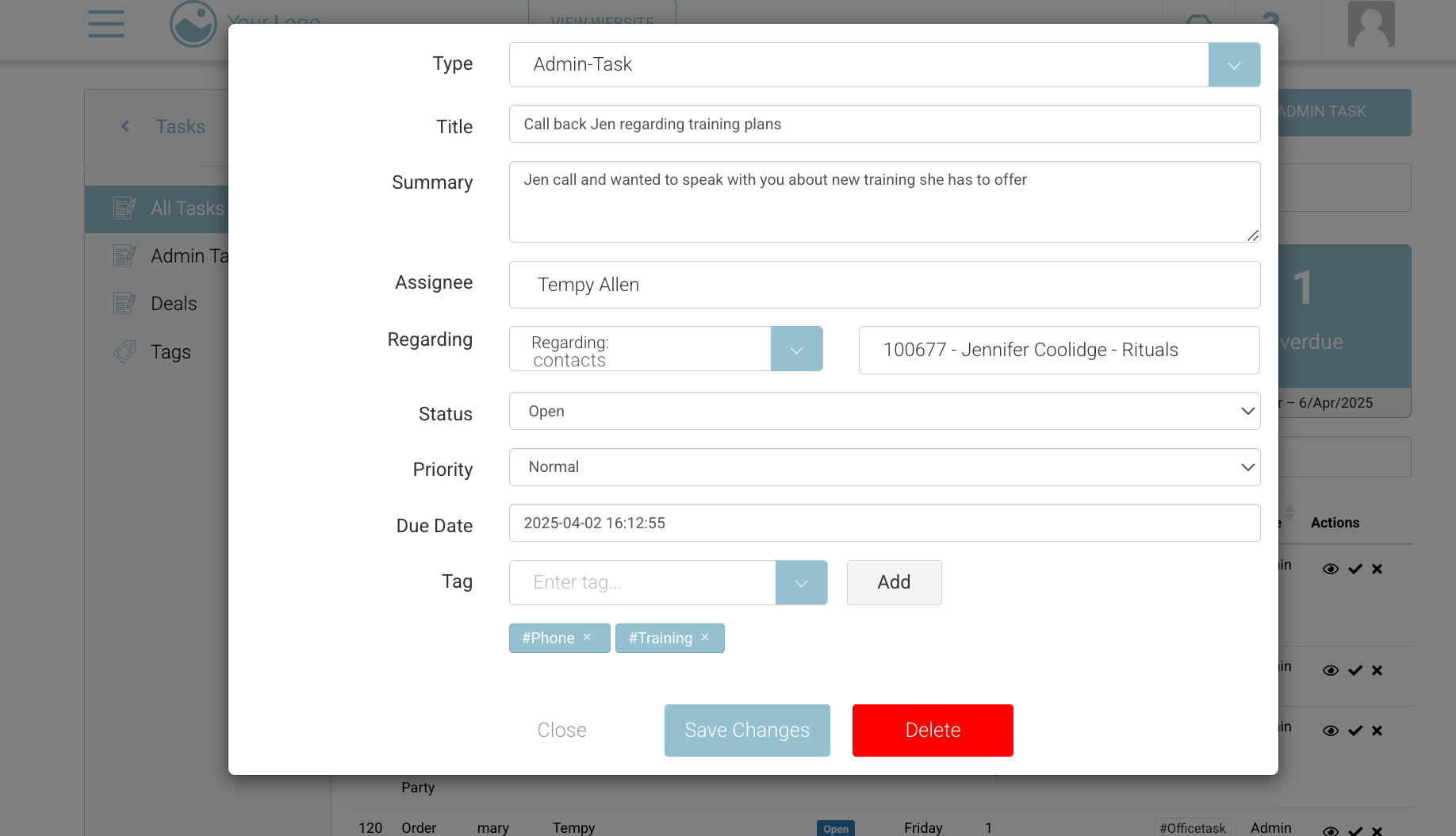Remove the #Training tag chip
This screenshot has width=1456, height=836.
[x=705, y=638]
